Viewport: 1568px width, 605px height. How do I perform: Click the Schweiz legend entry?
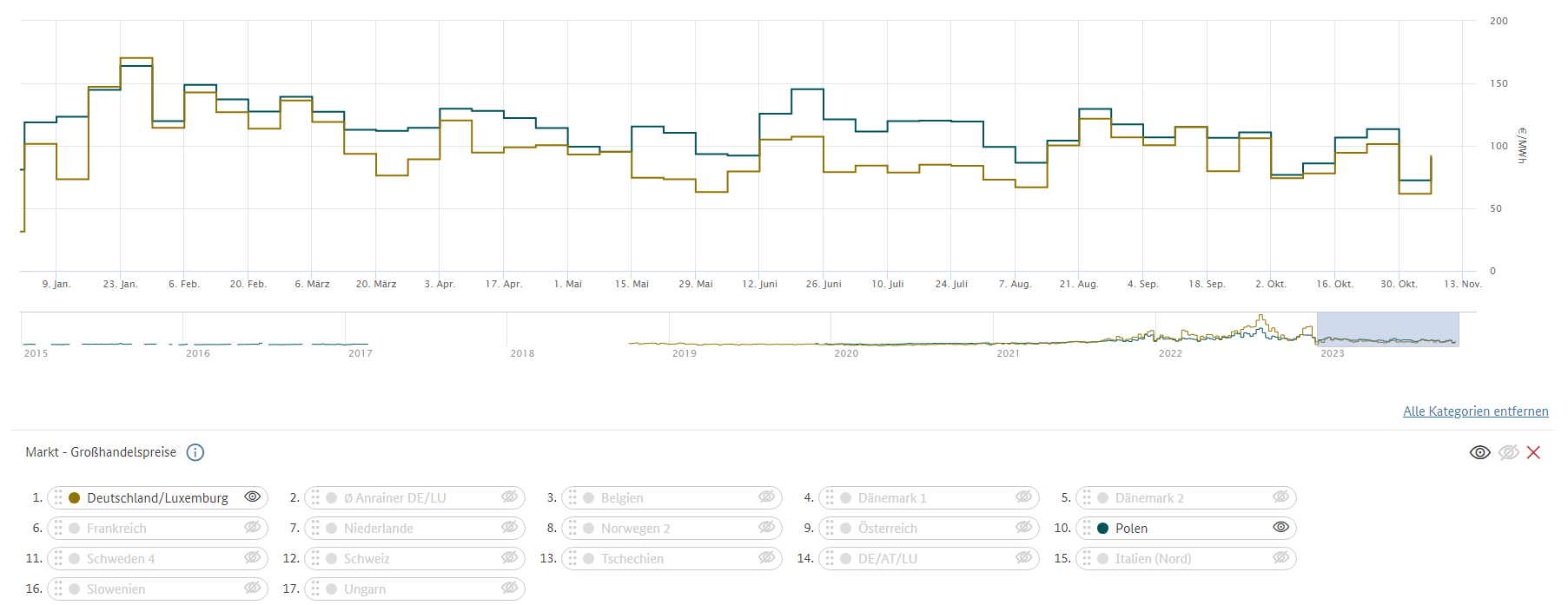pyautogui.click(x=367, y=559)
